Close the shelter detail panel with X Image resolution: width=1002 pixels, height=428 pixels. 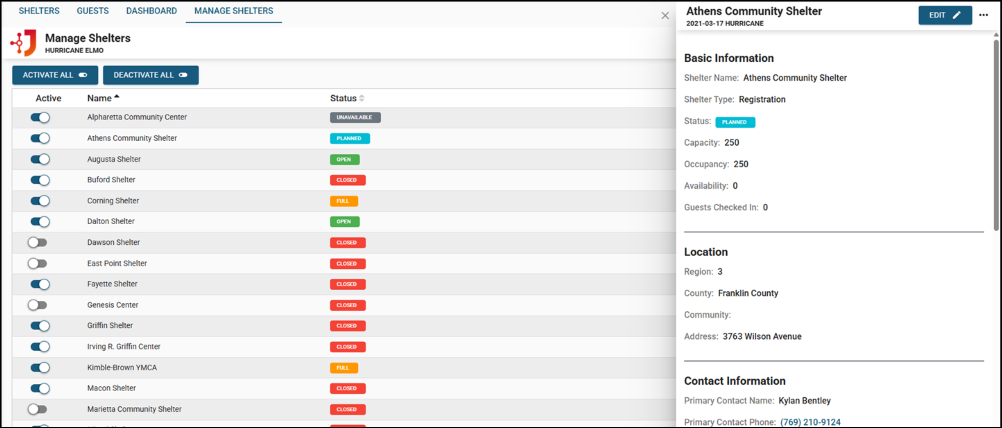(665, 16)
